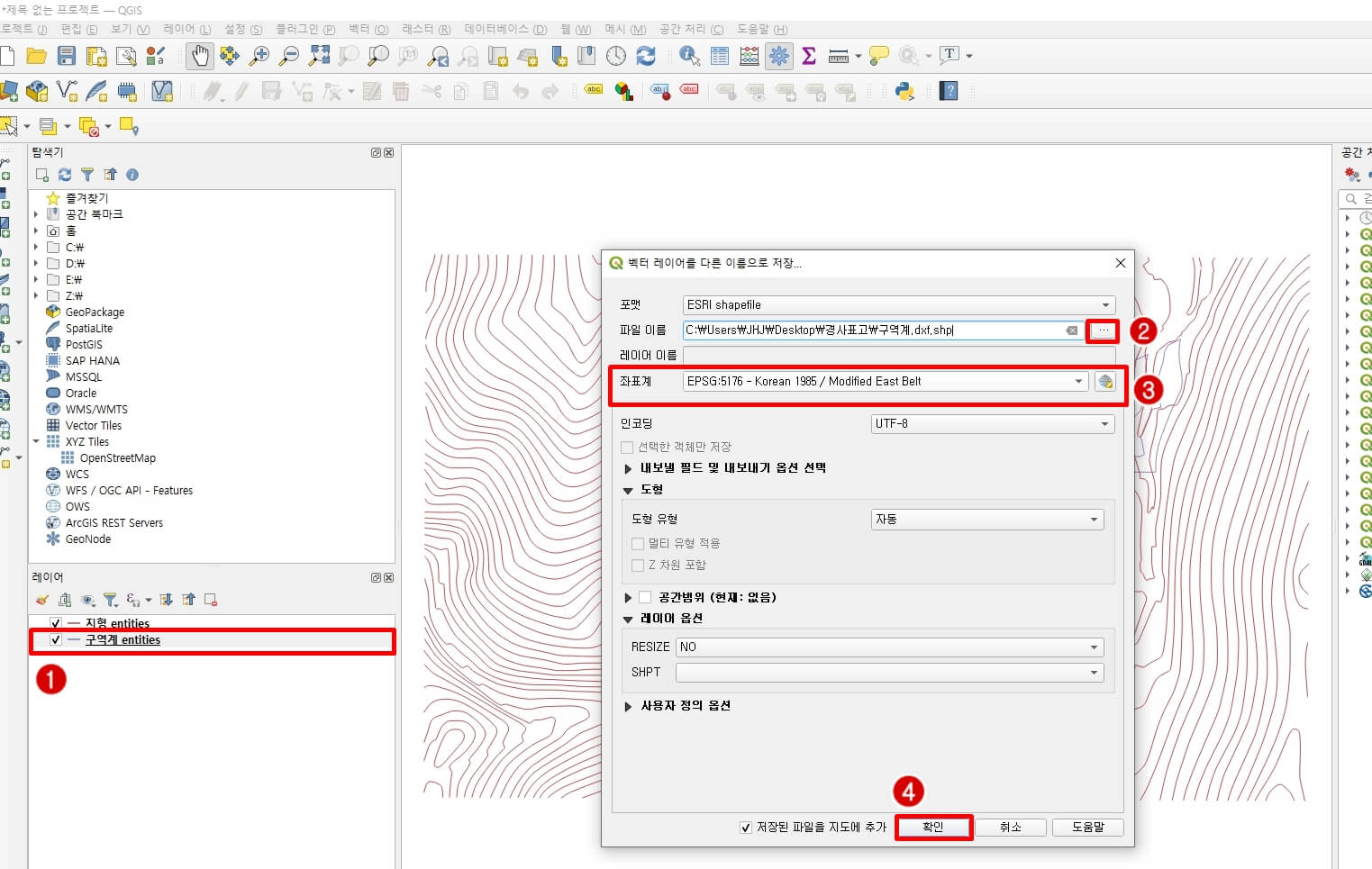Toggle visibility of 구역계 entities layer
The height and width of the screenshot is (869, 1372).
(56, 640)
